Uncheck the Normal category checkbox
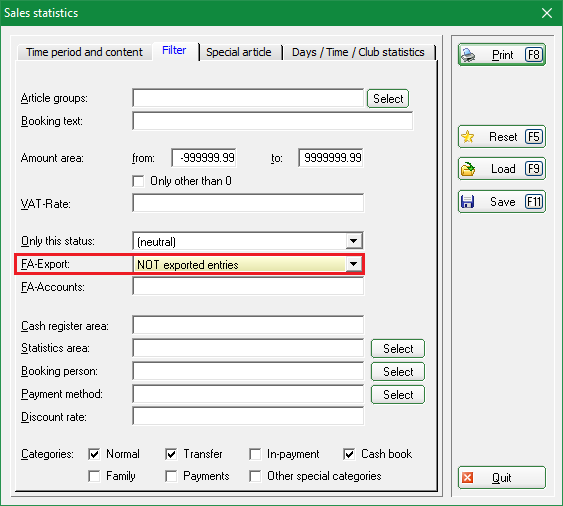This screenshot has width=563, height=506. pos(94,454)
